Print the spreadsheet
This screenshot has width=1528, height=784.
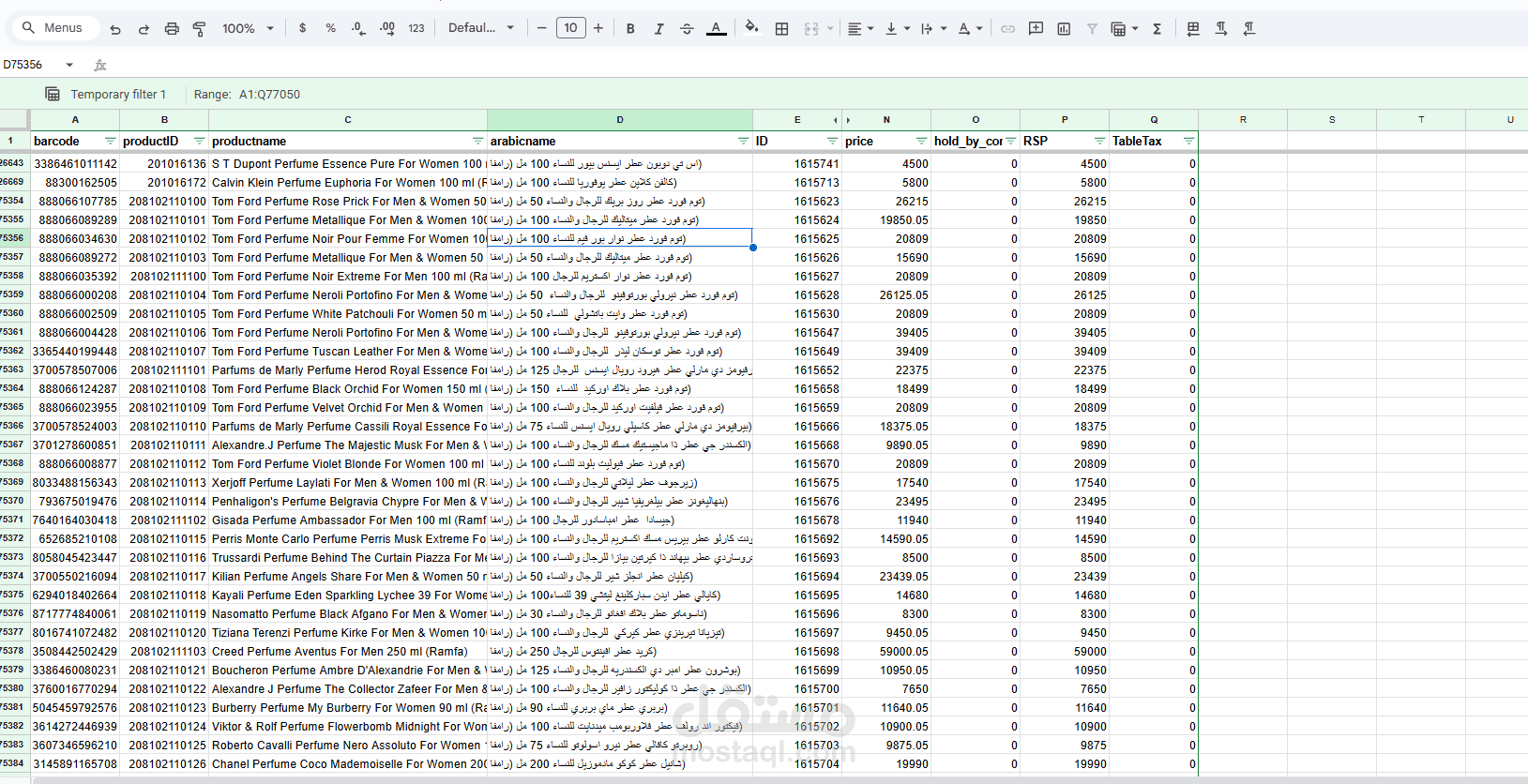(x=172, y=28)
